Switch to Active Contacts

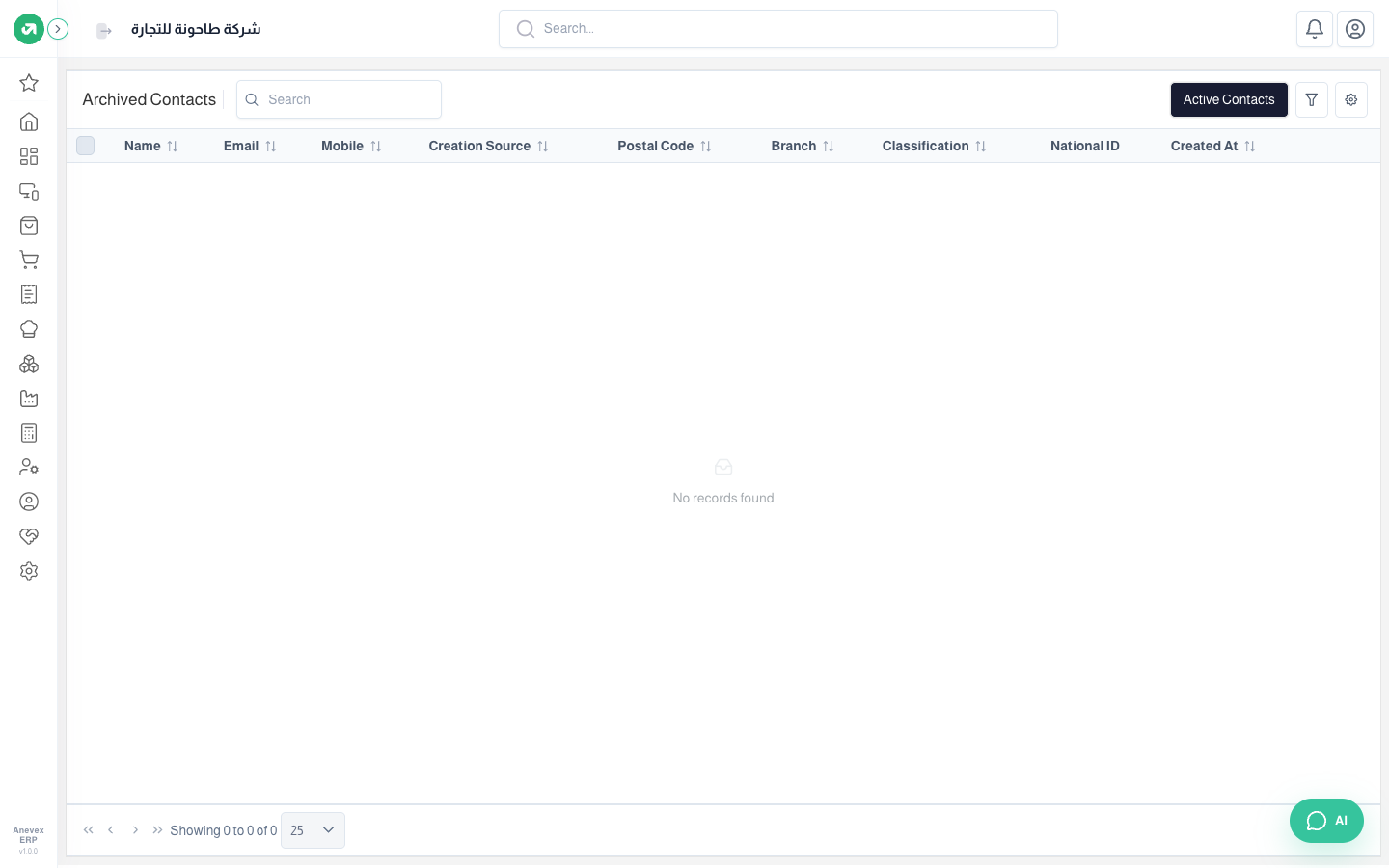point(1229,99)
